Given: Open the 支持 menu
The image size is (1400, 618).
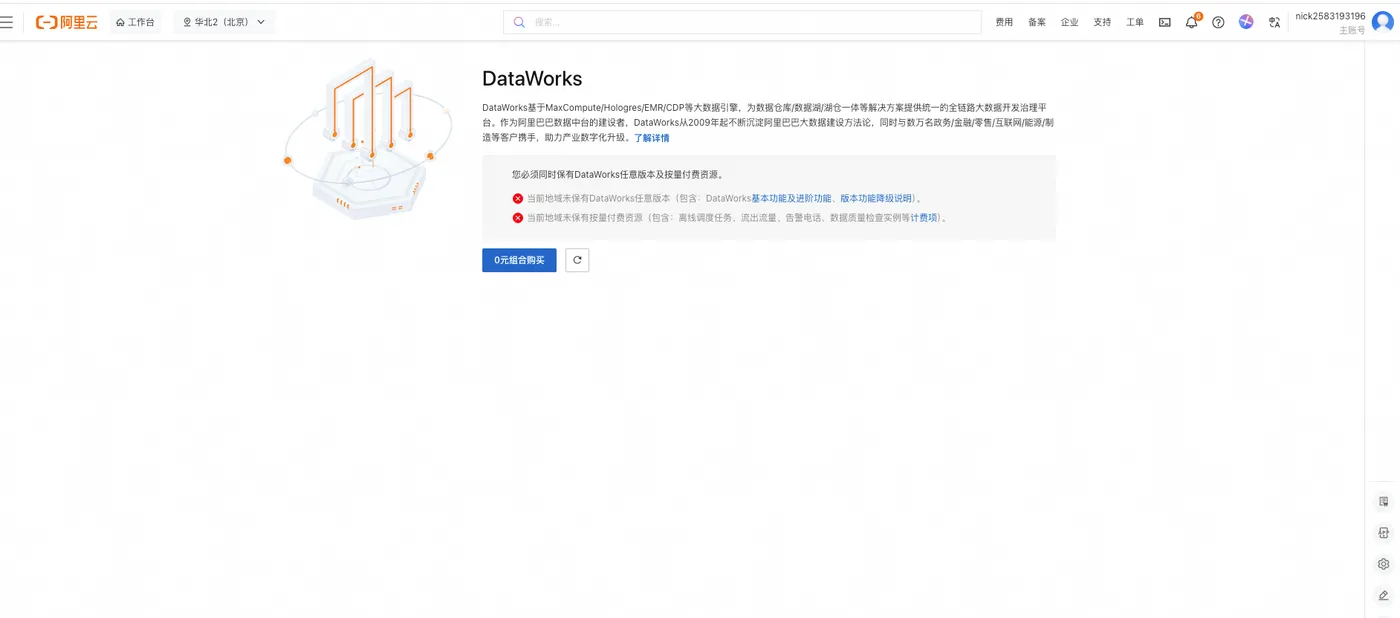Looking at the screenshot, I should click(x=1102, y=22).
